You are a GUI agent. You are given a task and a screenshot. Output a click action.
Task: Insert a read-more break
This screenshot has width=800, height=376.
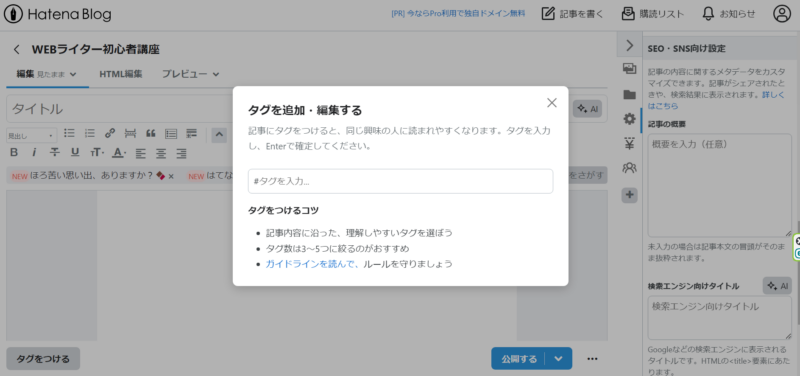131,134
